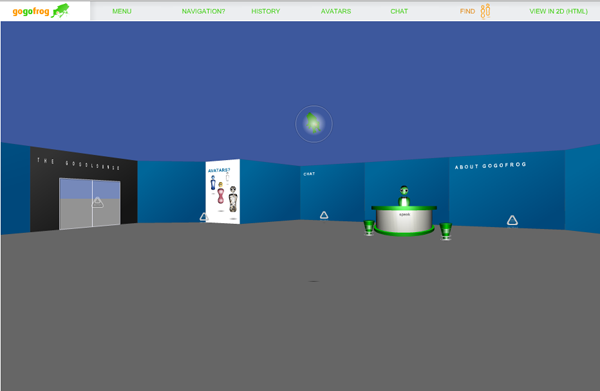The width and height of the screenshot is (600, 391).
Task: Click the orange figures icon beside FIND
Action: tap(485, 11)
